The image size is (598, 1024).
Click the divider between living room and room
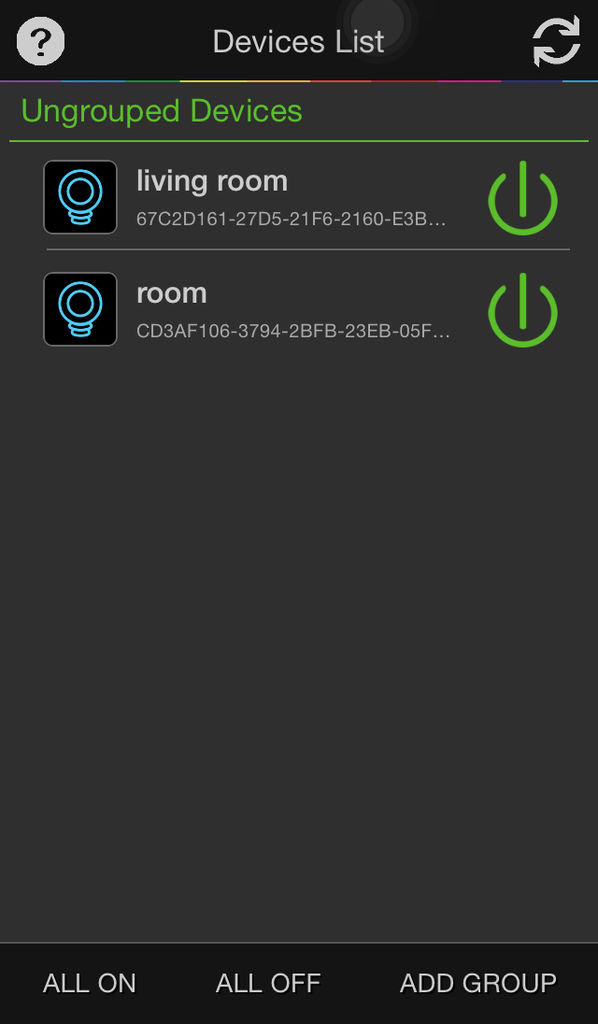pos(307,249)
